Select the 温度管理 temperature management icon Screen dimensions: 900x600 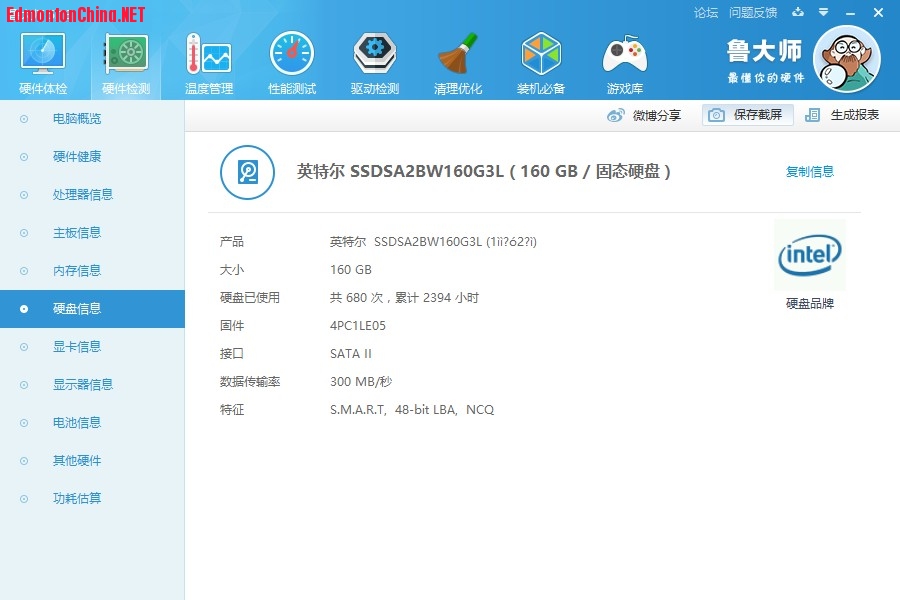coord(208,60)
